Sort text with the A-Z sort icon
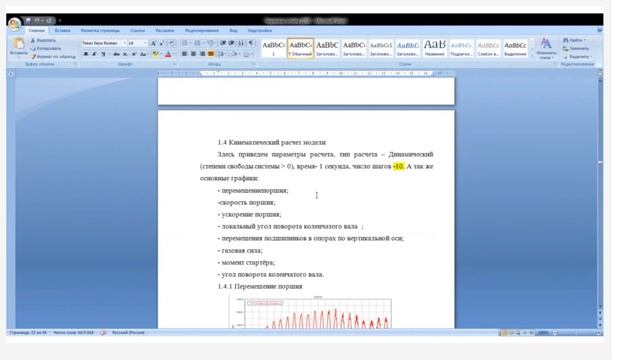Image resolution: width=640 pixels, height=360 pixels. click(241, 43)
